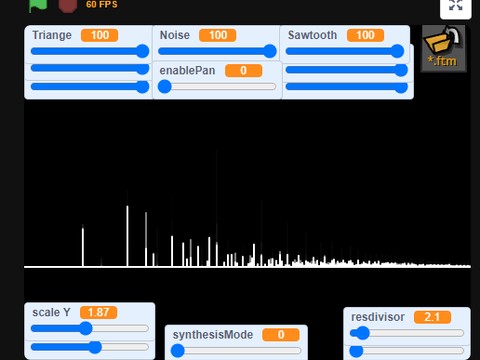480x360 pixels.
Task: Click the Sawtooth value 100 readout
Action: tap(365, 35)
